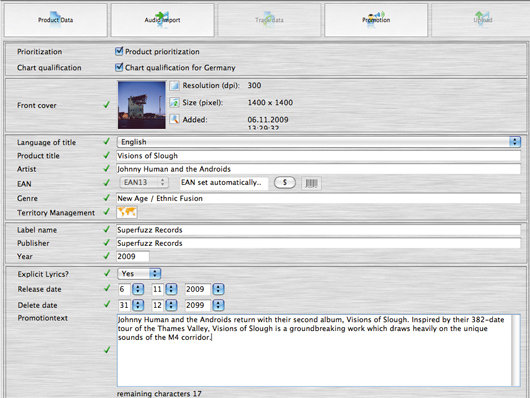Click the magnifier icon beside Added
Viewport: 530px width, 398px height.
tap(174, 119)
